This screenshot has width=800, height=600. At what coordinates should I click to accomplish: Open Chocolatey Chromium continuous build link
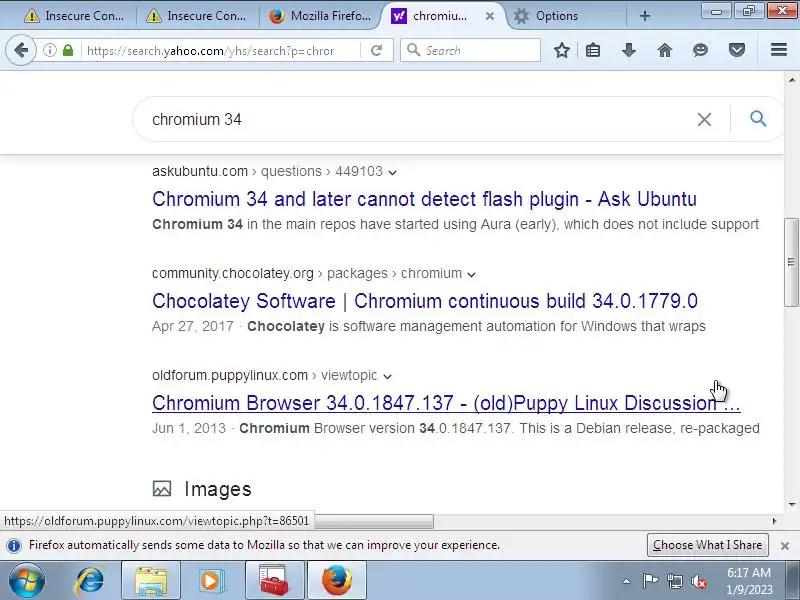coord(424,301)
